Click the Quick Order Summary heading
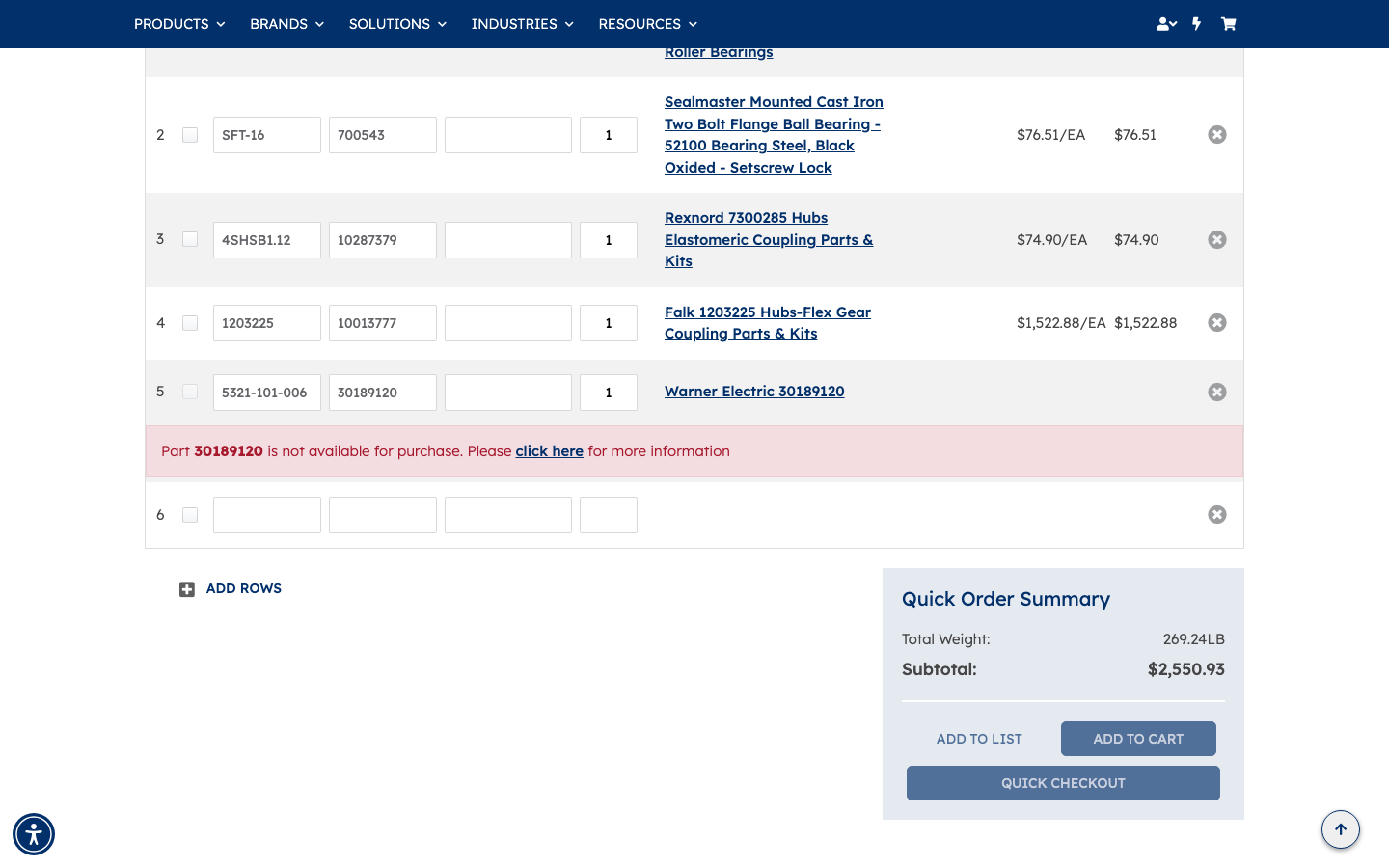1389x868 pixels. (x=1006, y=599)
